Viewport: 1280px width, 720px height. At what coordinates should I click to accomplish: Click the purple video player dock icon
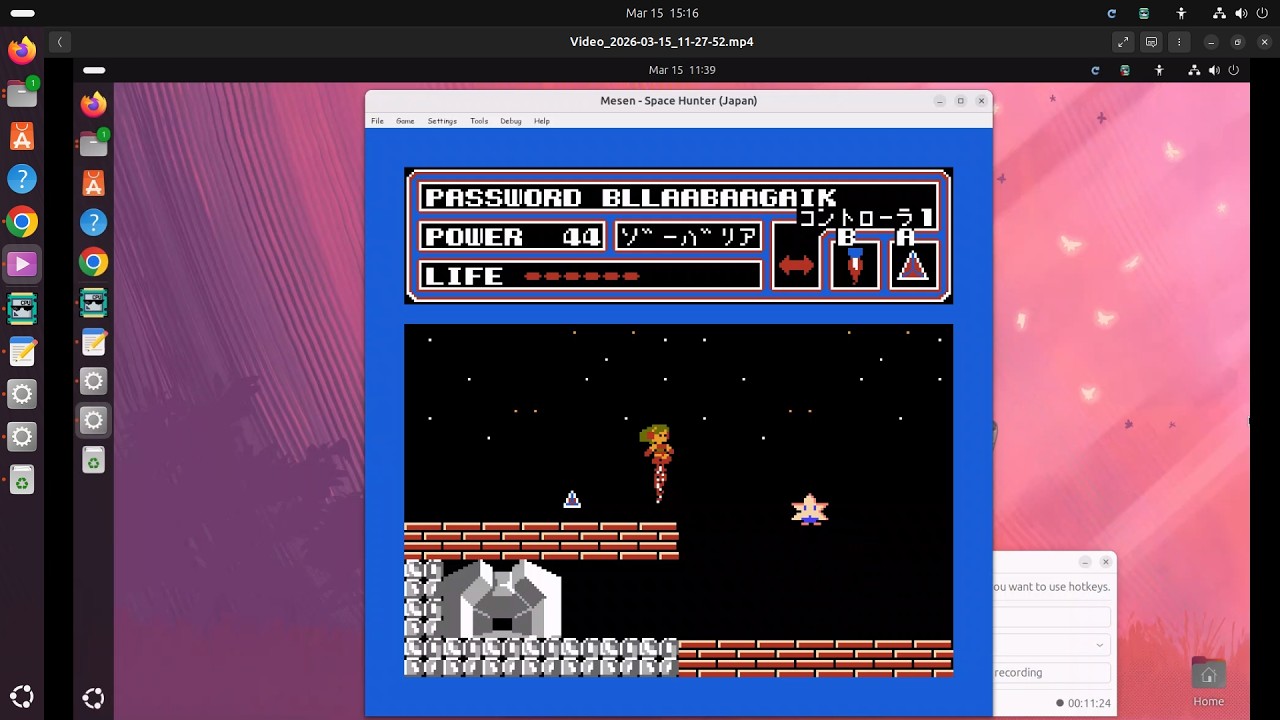(22, 265)
